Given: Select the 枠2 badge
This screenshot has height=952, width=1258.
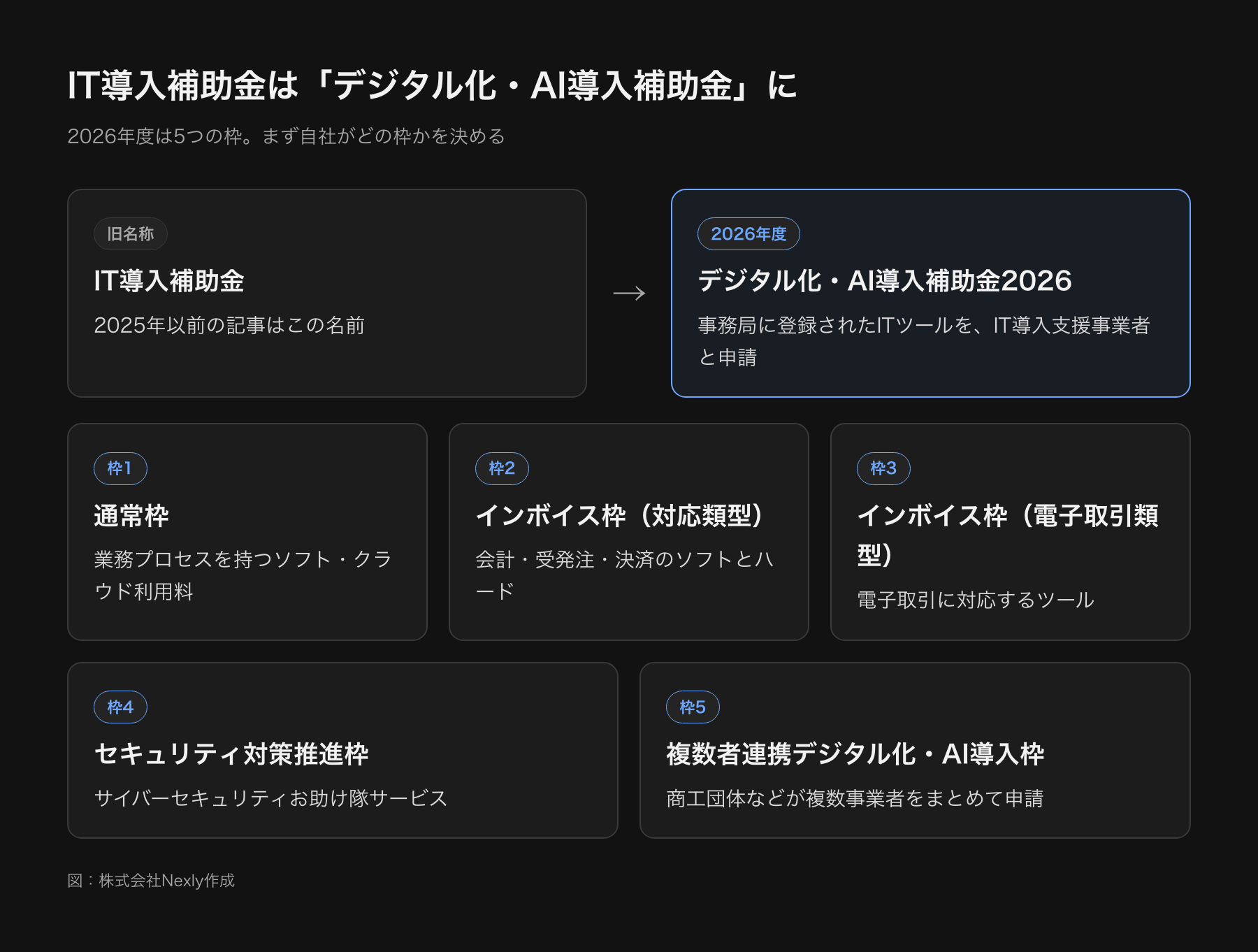Looking at the screenshot, I should [502, 468].
